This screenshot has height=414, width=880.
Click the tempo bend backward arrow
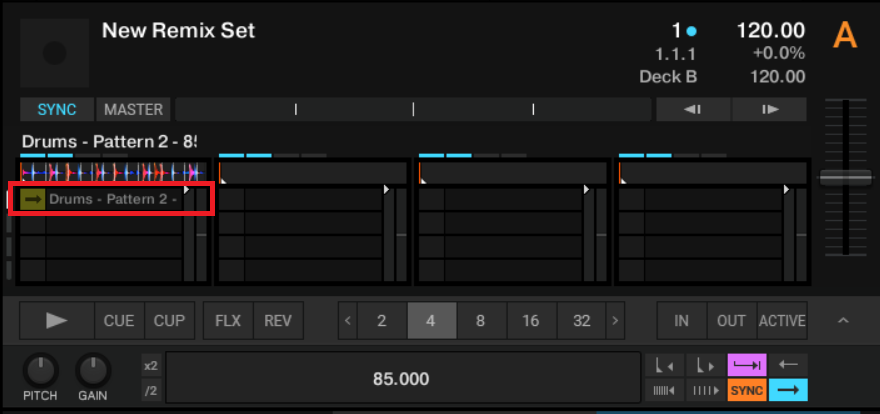[x=692, y=109]
